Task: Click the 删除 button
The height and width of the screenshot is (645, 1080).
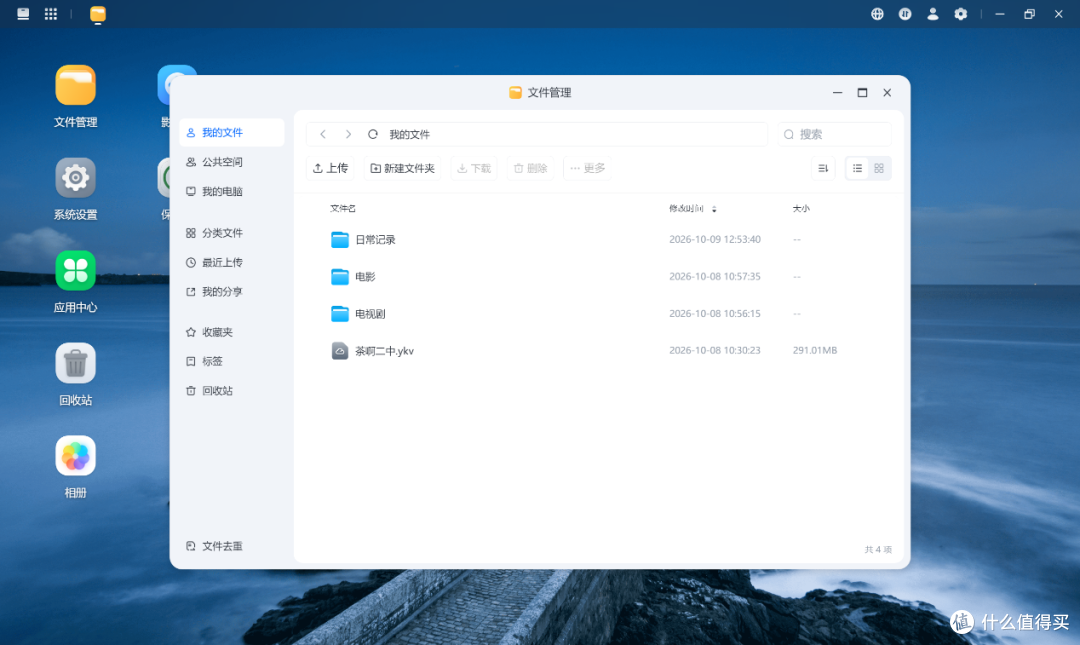Action: 530,168
